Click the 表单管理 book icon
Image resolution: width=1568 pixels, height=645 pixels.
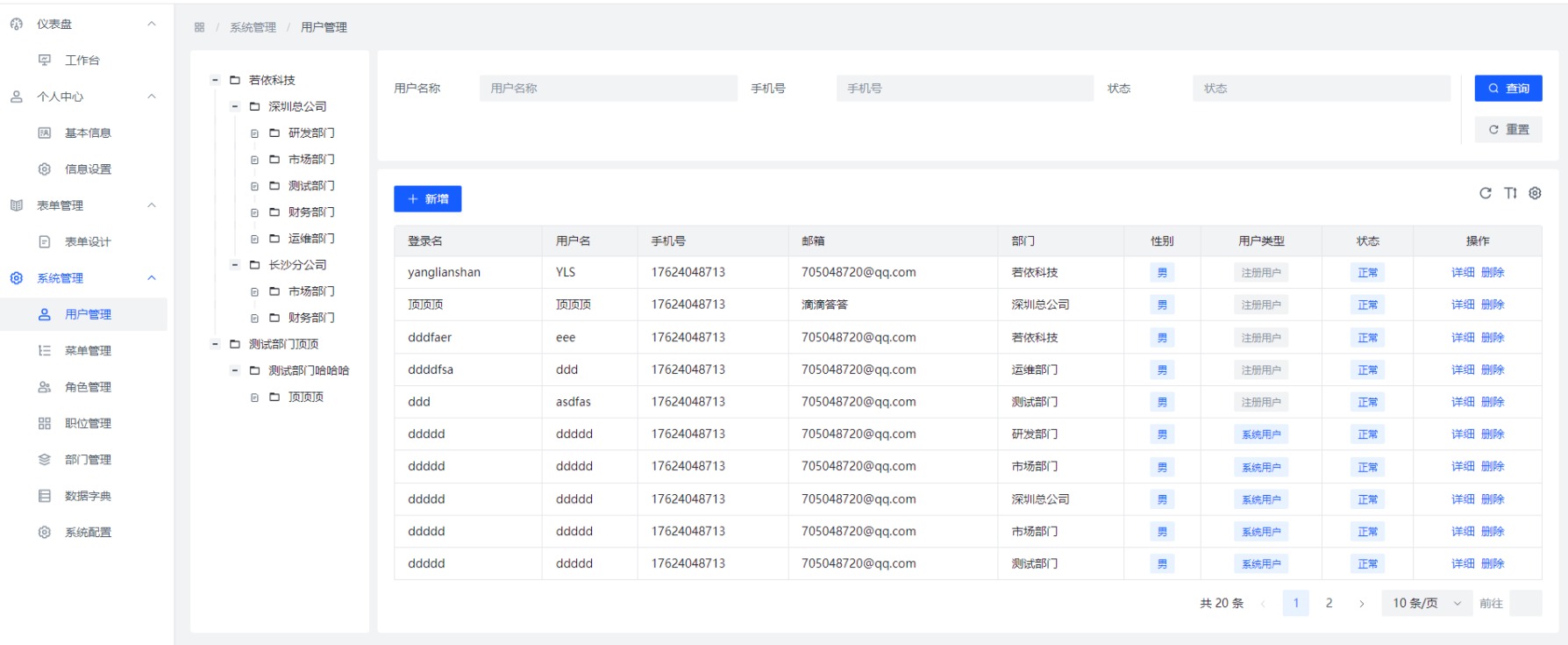click(x=16, y=205)
